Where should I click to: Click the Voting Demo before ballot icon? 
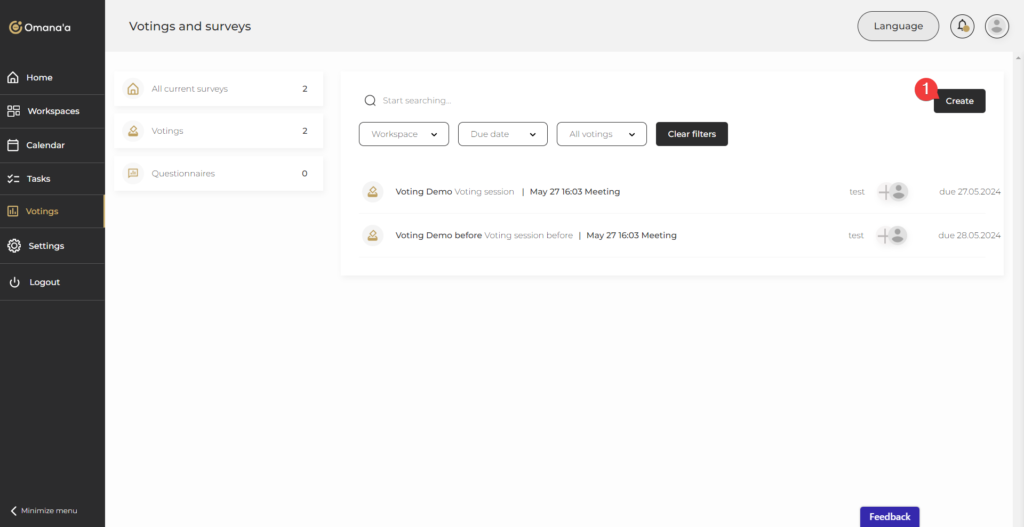(x=372, y=236)
